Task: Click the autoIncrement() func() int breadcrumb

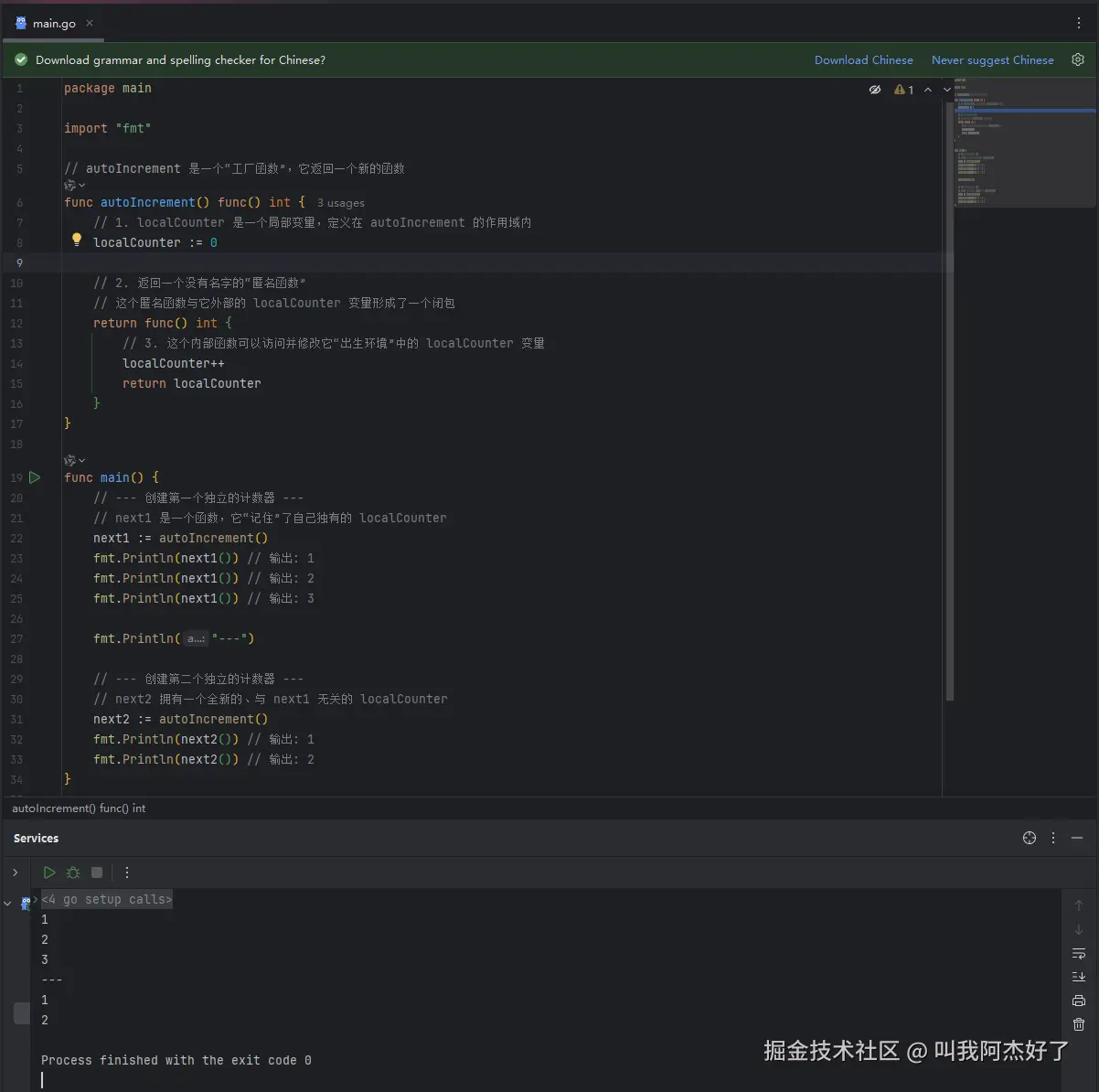Action: tap(79, 808)
